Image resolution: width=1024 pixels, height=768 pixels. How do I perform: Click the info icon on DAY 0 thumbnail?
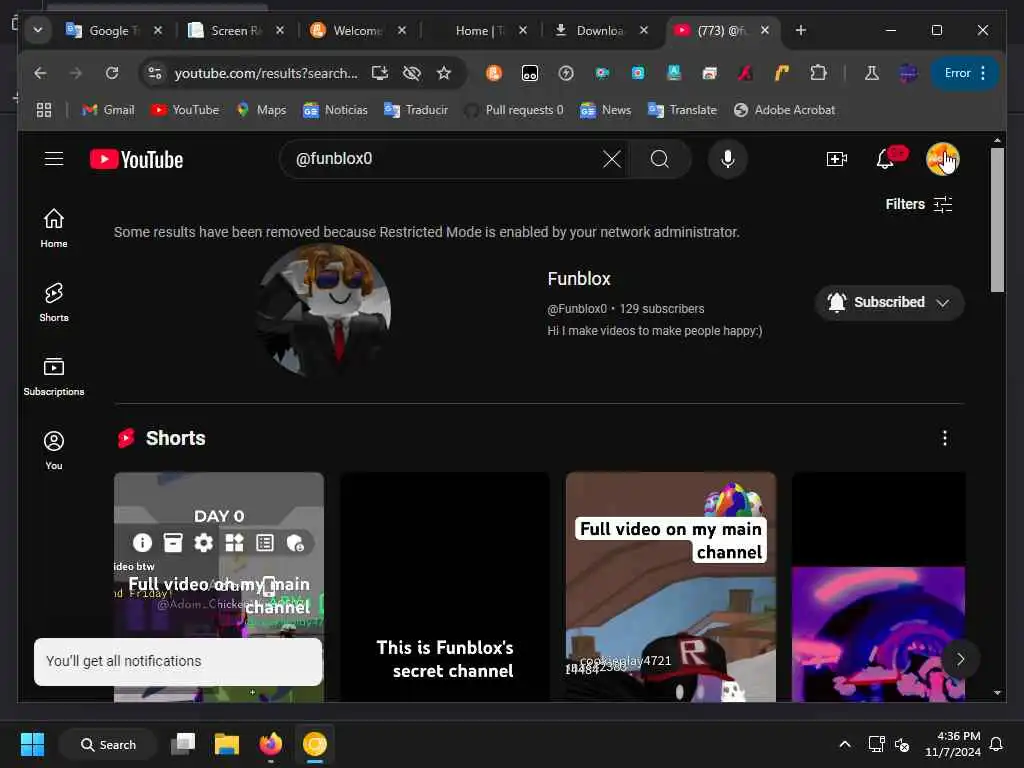pos(142,543)
